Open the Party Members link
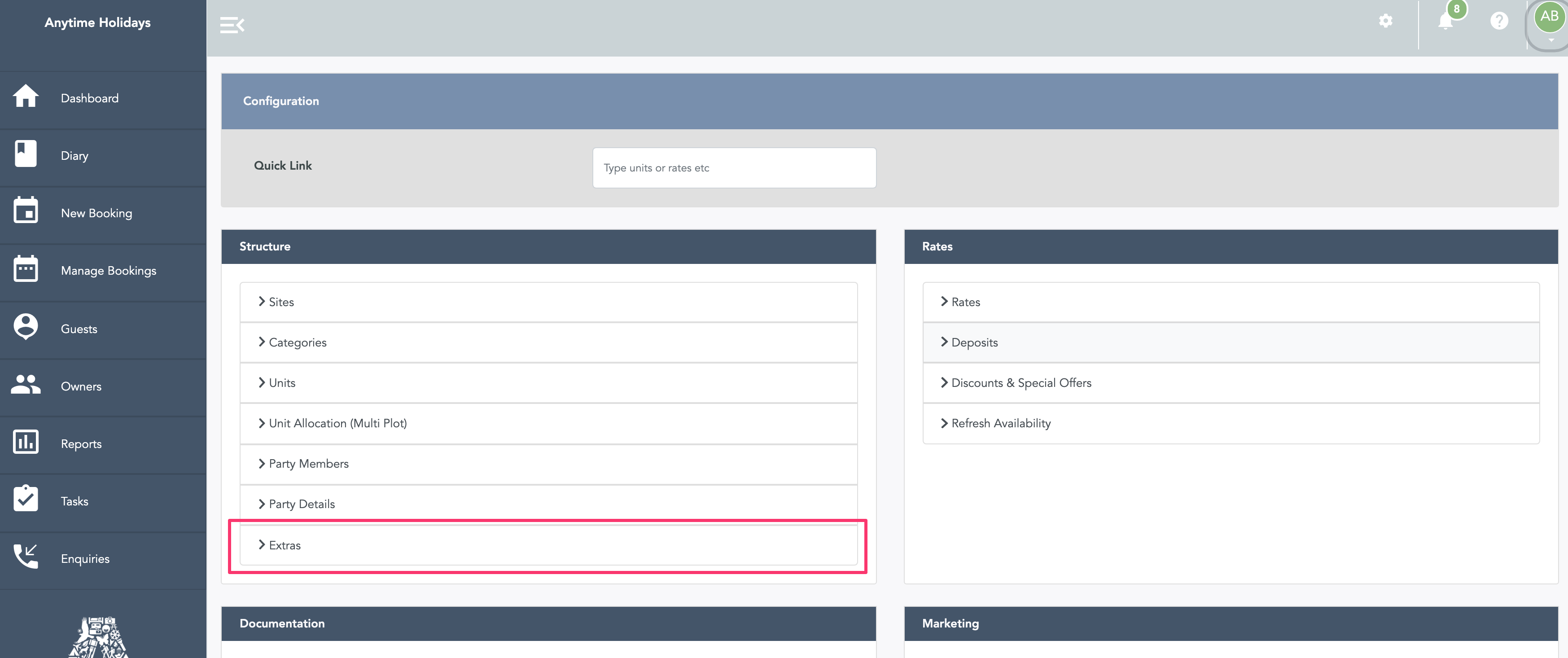The width and height of the screenshot is (1568, 658). click(x=309, y=464)
